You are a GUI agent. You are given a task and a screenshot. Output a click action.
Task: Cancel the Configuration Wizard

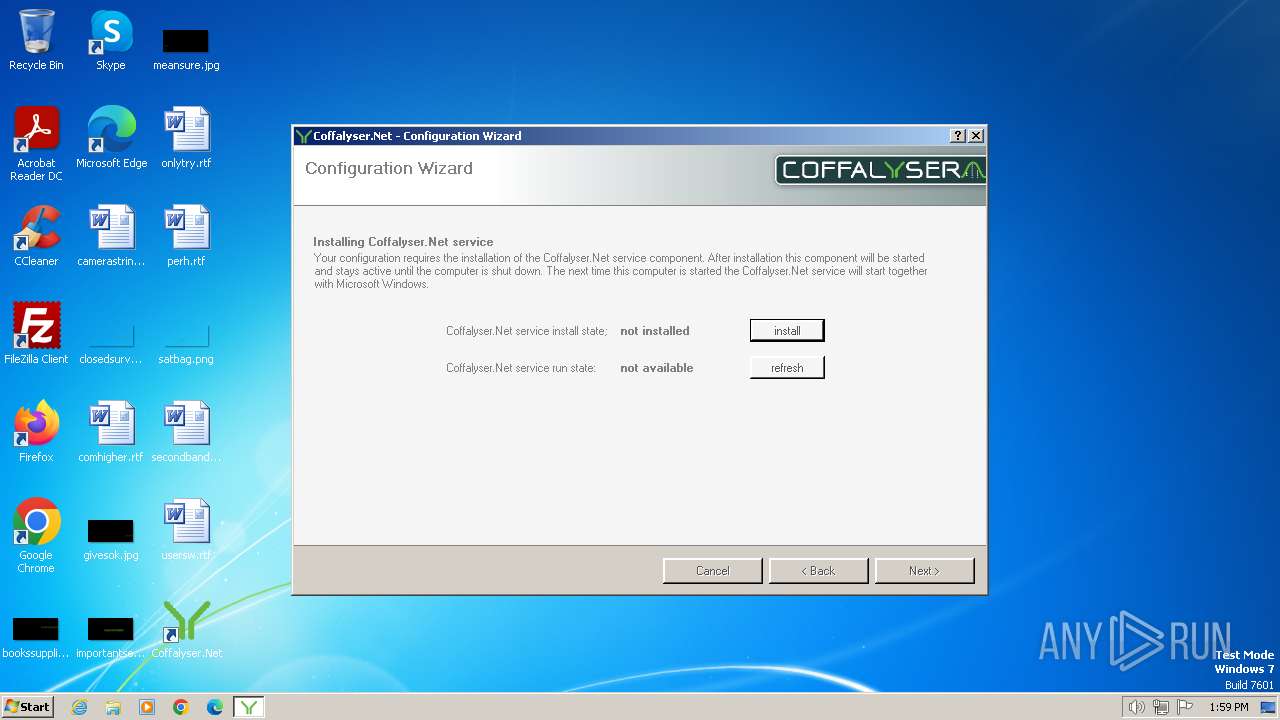713,571
